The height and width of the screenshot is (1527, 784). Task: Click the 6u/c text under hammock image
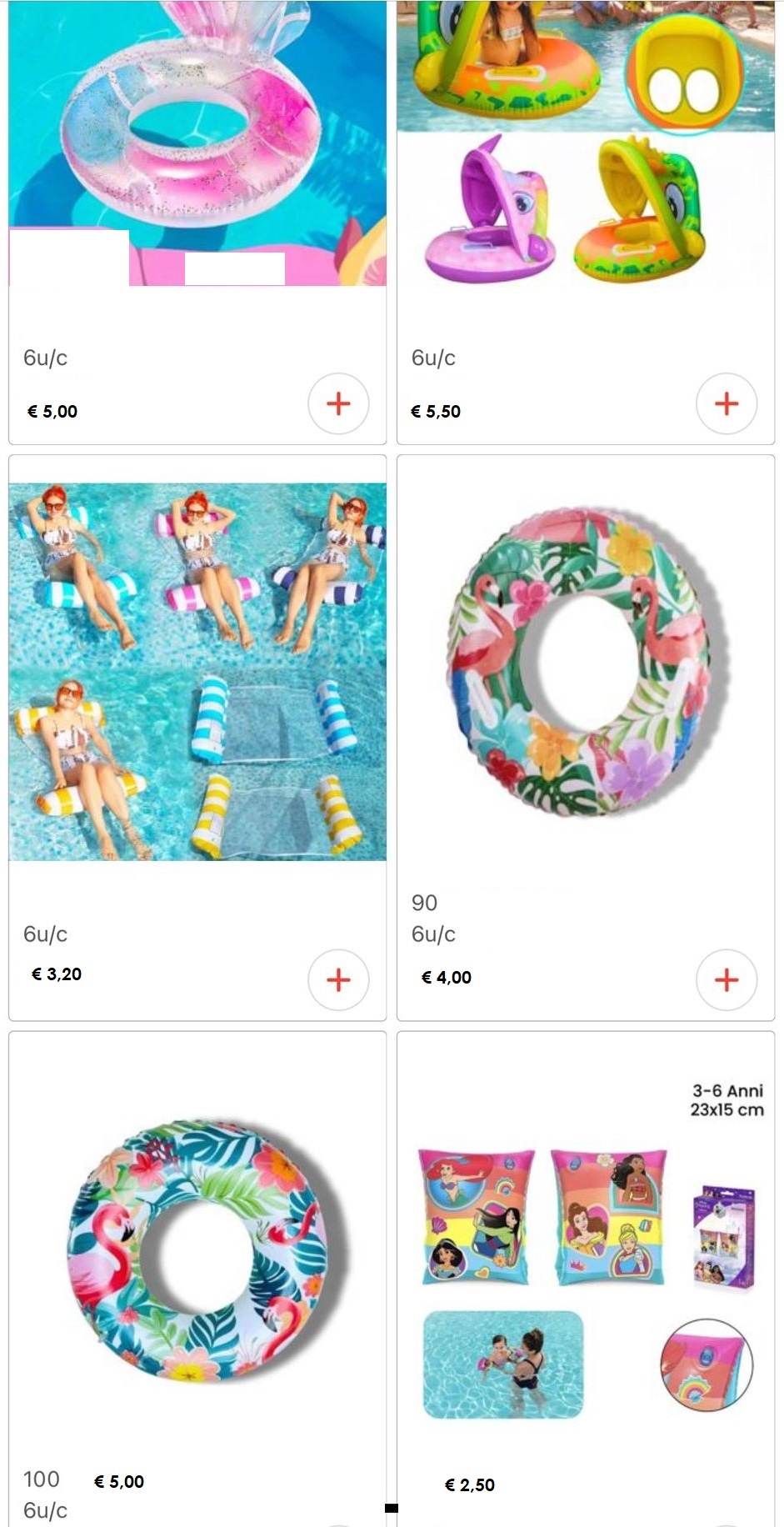click(46, 934)
